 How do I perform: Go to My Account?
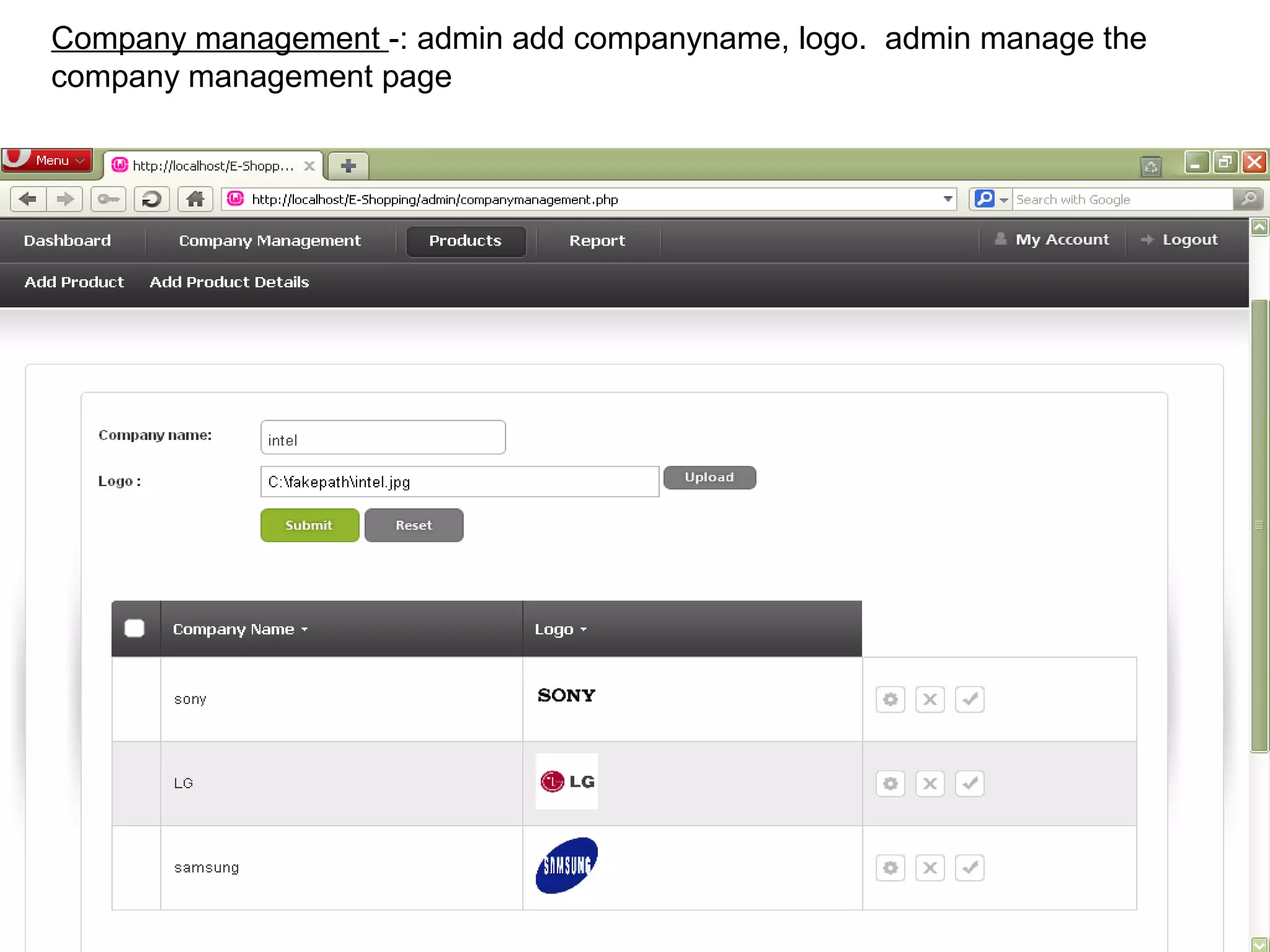[x=1052, y=240]
